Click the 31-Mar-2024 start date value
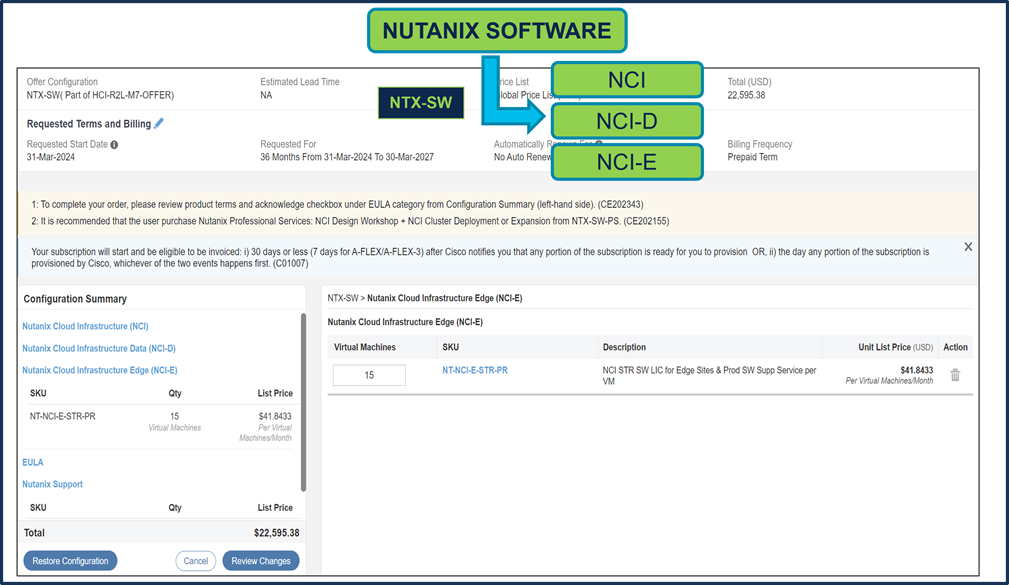The height and width of the screenshot is (585, 1009). pos(50,157)
